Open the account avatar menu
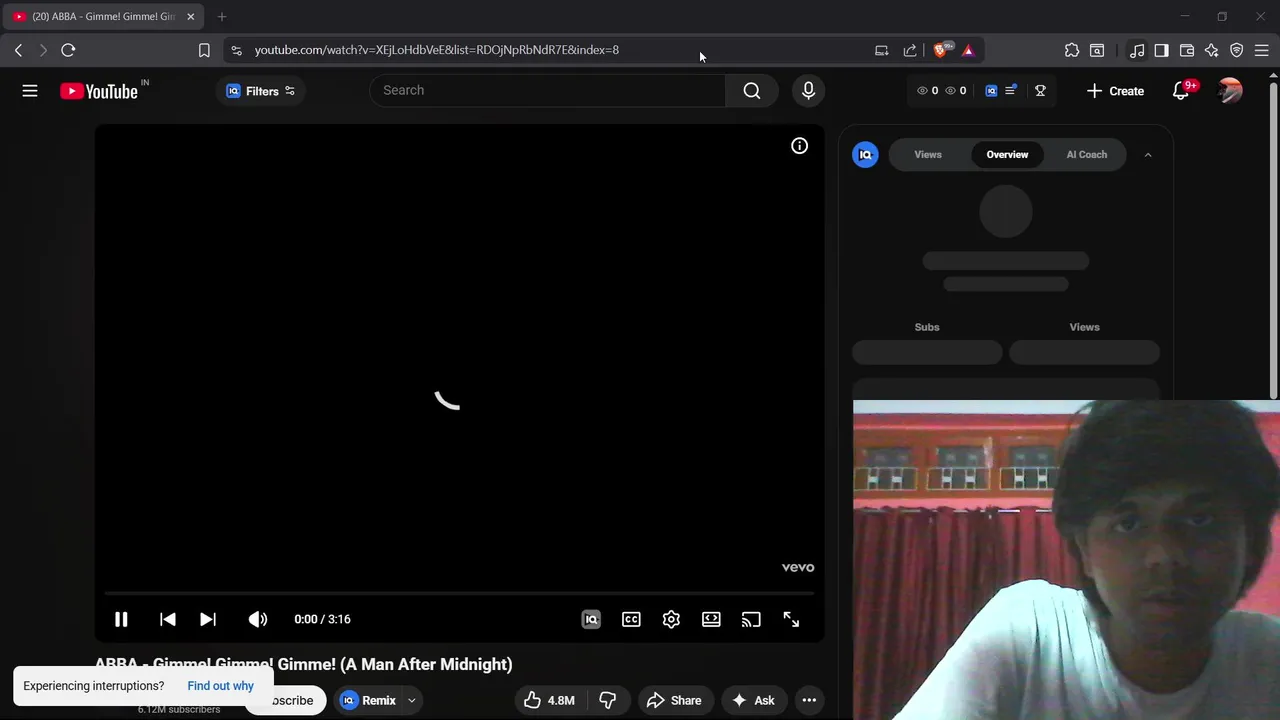 (x=1230, y=91)
